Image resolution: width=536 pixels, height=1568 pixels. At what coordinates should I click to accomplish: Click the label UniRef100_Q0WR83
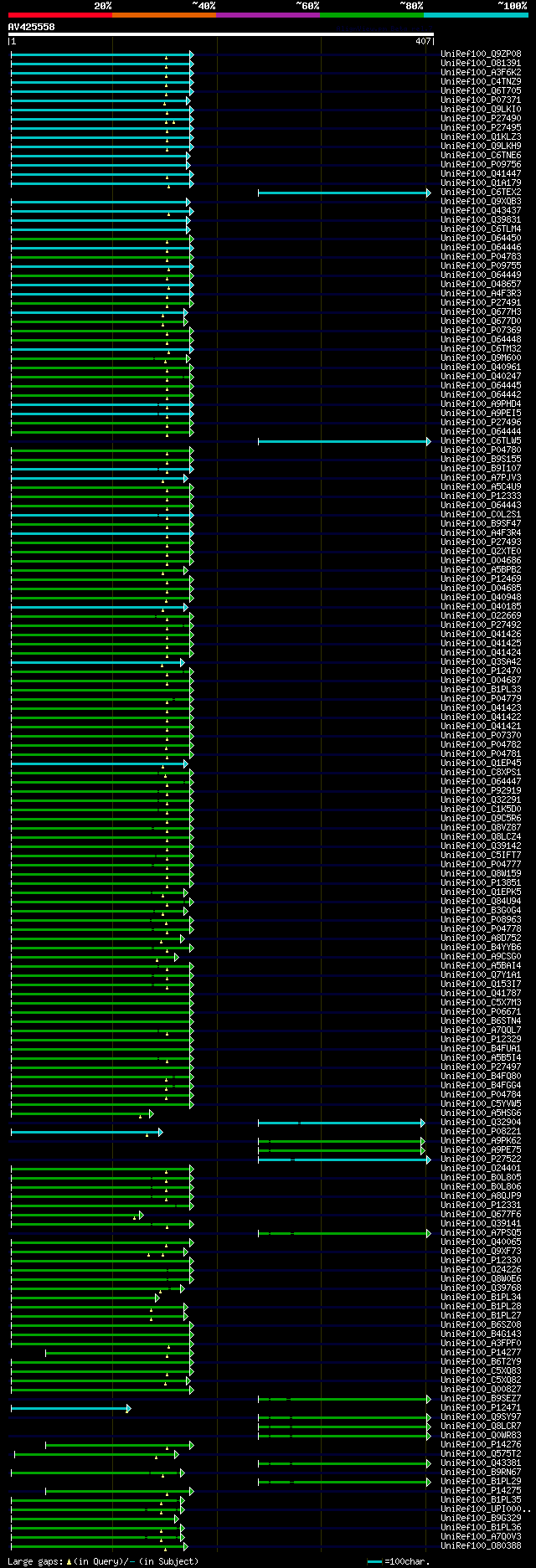click(481, 1436)
